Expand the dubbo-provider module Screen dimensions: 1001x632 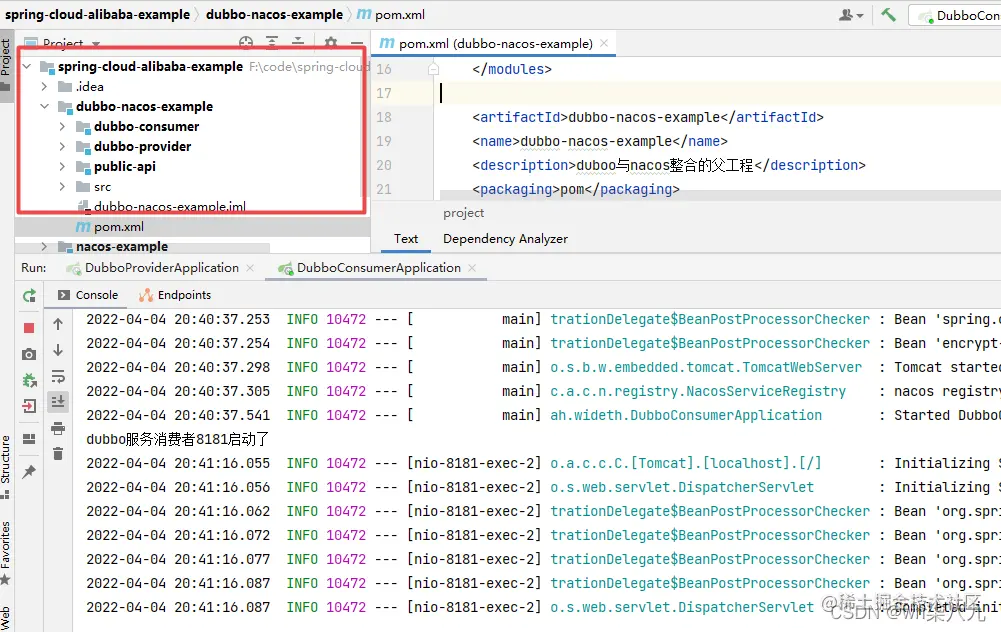click(62, 146)
